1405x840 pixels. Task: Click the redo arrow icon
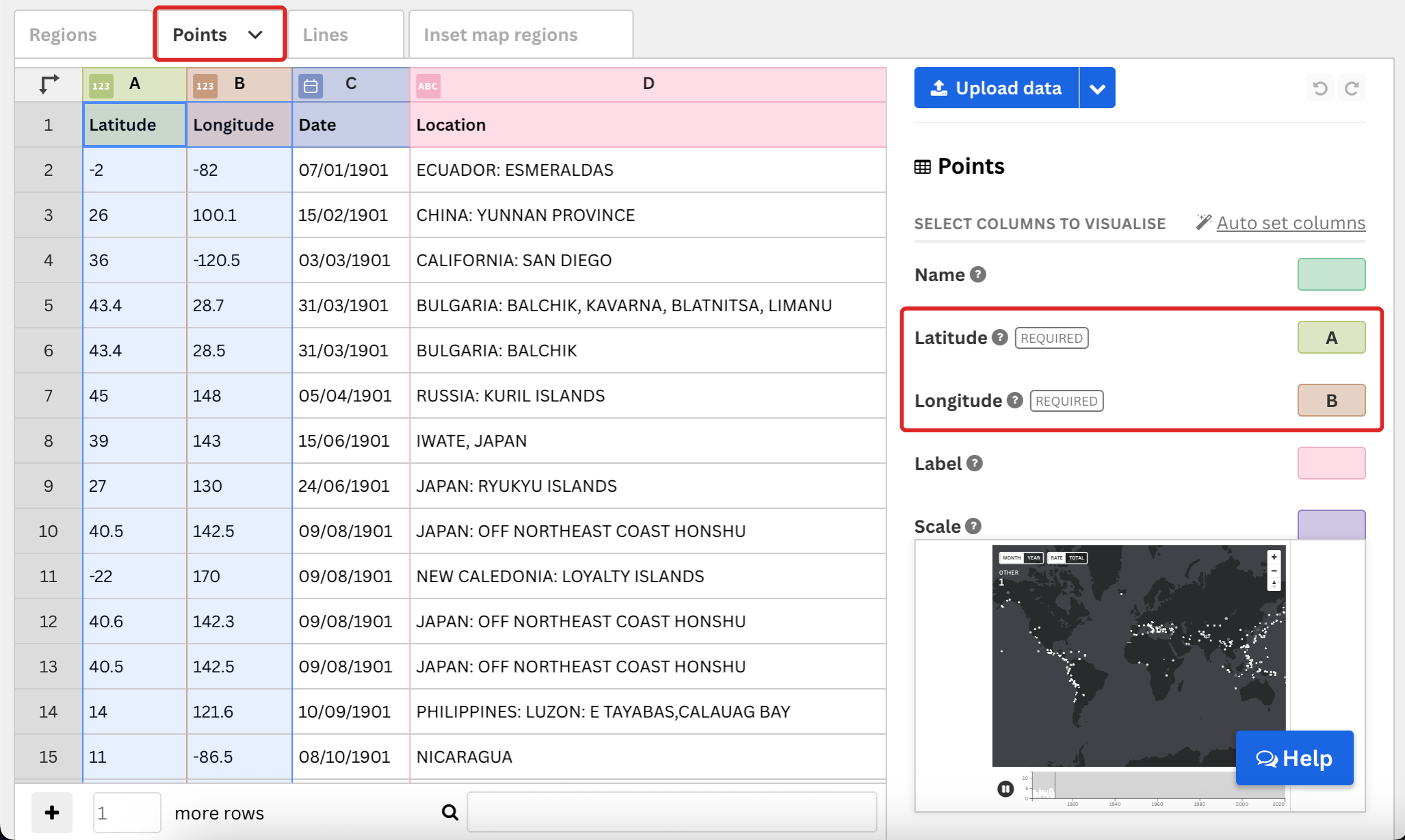point(1352,88)
